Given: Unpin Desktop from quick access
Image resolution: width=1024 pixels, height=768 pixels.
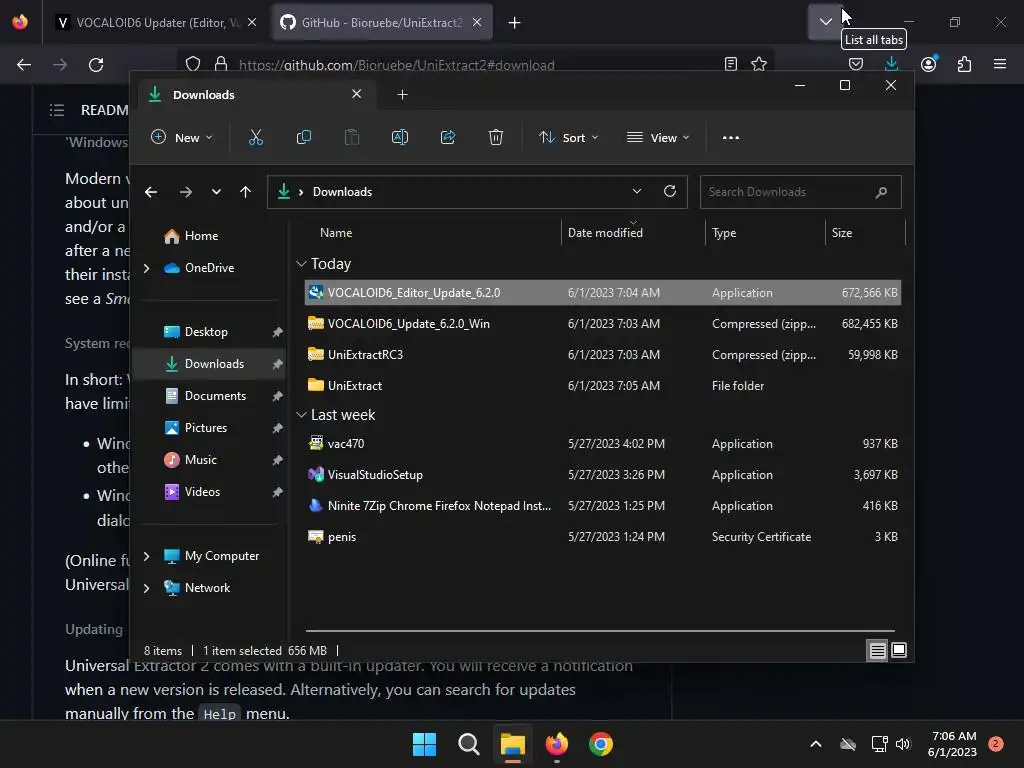Looking at the screenshot, I should 277,332.
